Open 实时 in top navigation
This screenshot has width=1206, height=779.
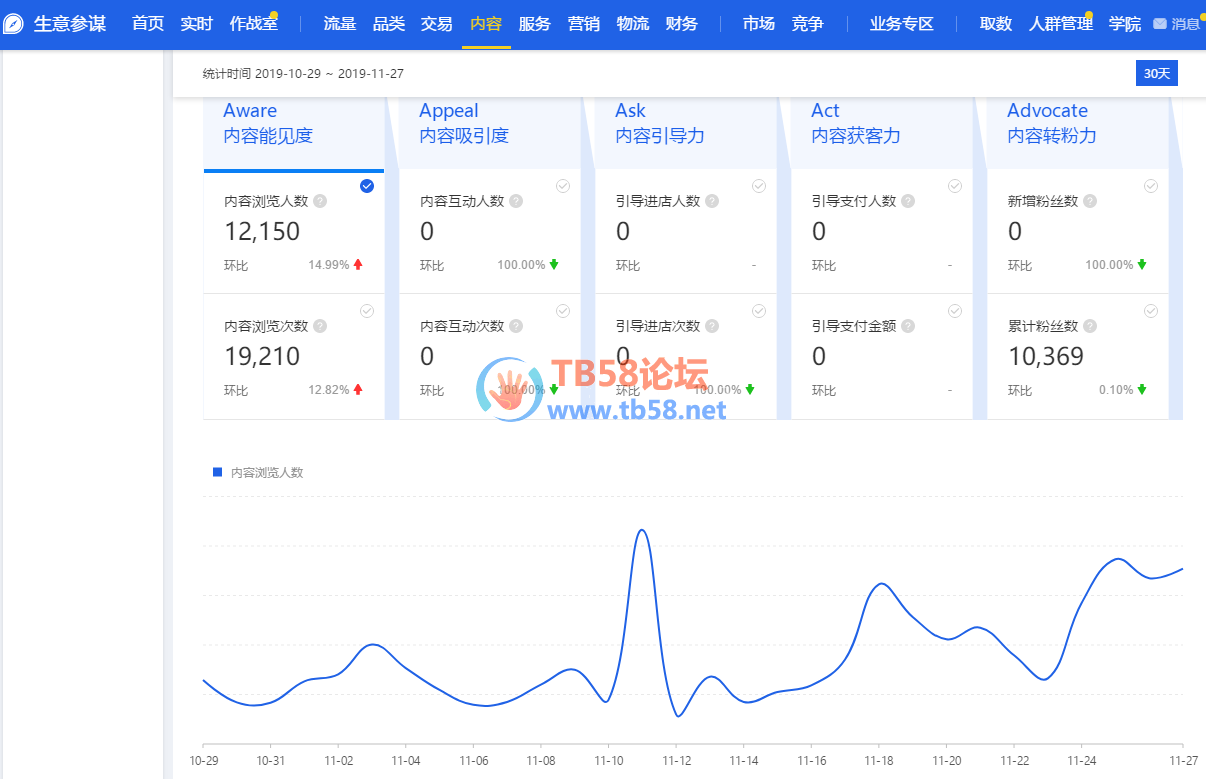[x=197, y=24]
